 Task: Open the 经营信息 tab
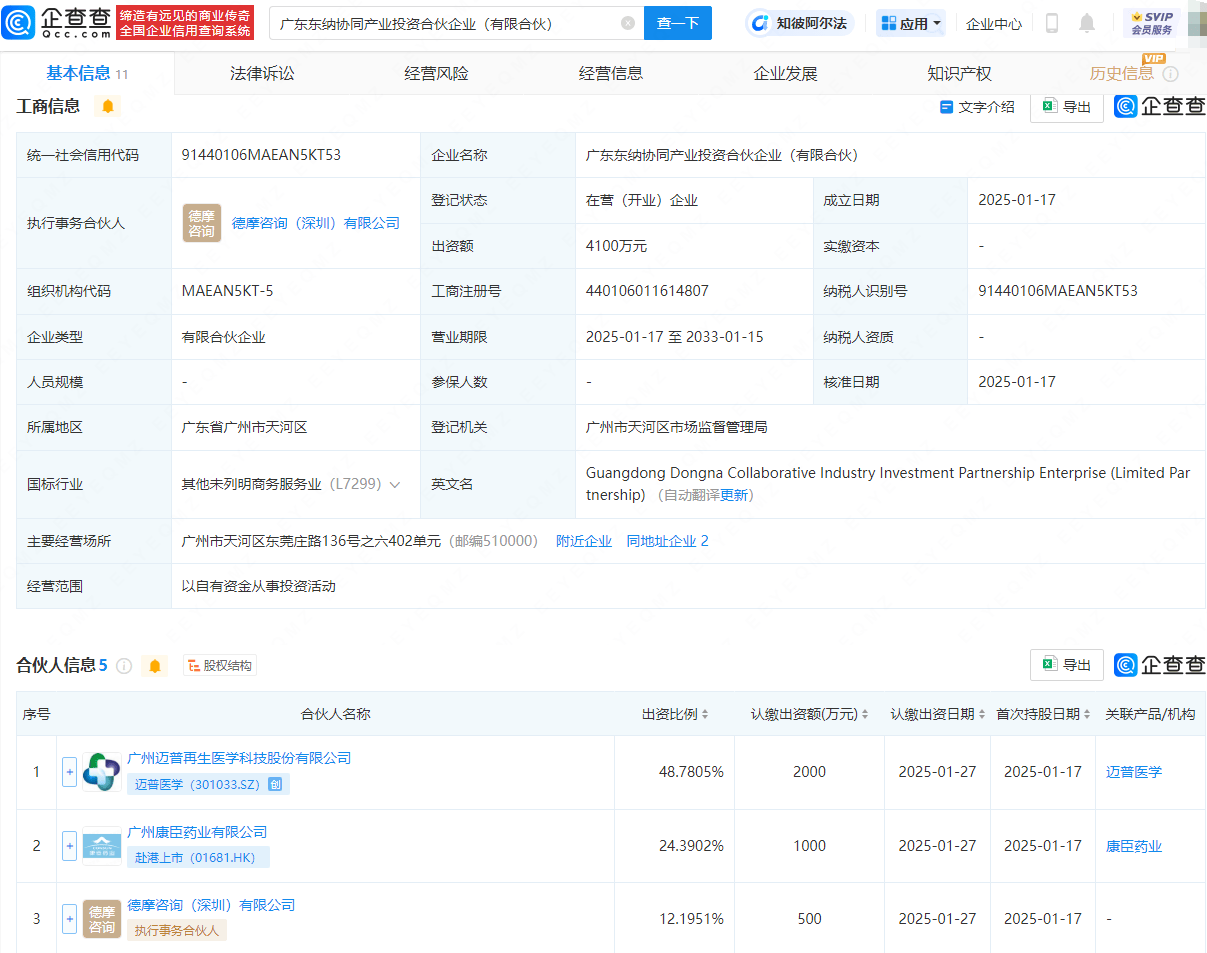611,73
